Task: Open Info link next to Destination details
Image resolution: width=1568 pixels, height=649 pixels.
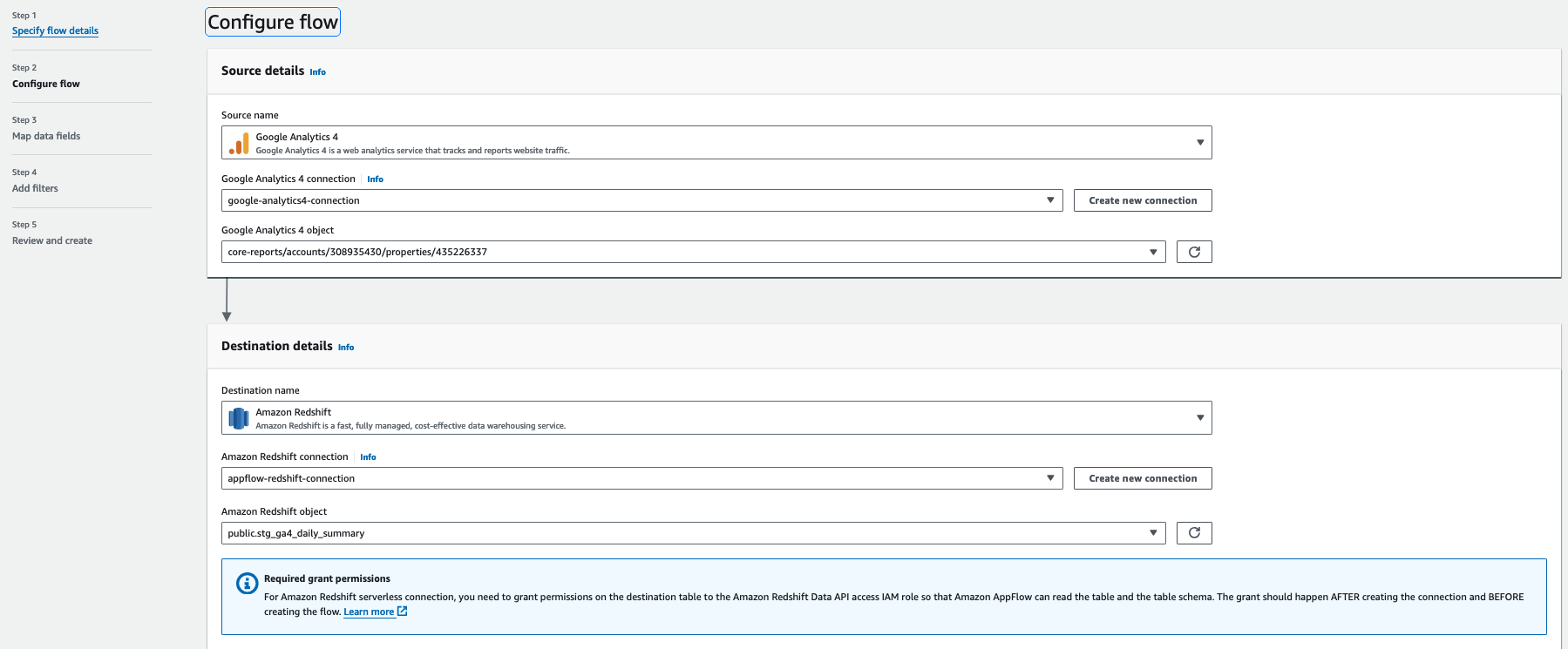Action: [346, 348]
